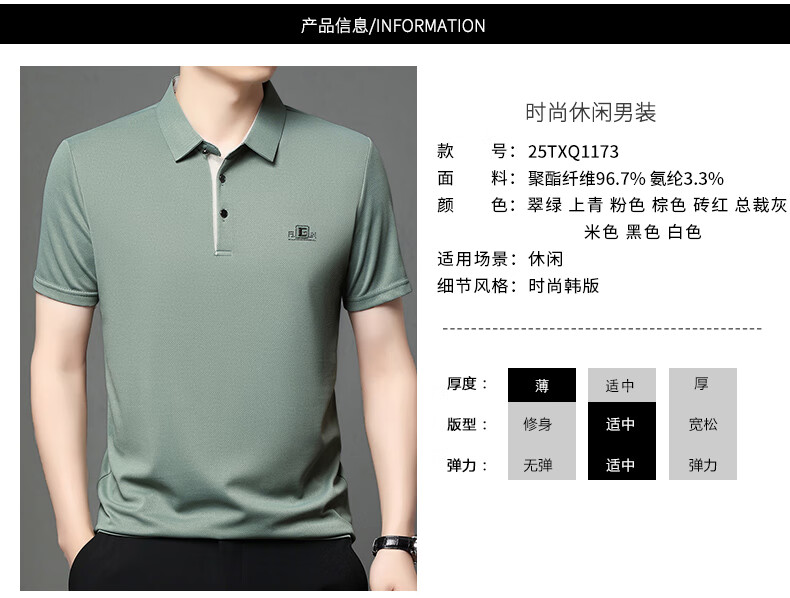Click the 黑色 color name
790x598 pixels.
click(x=643, y=232)
